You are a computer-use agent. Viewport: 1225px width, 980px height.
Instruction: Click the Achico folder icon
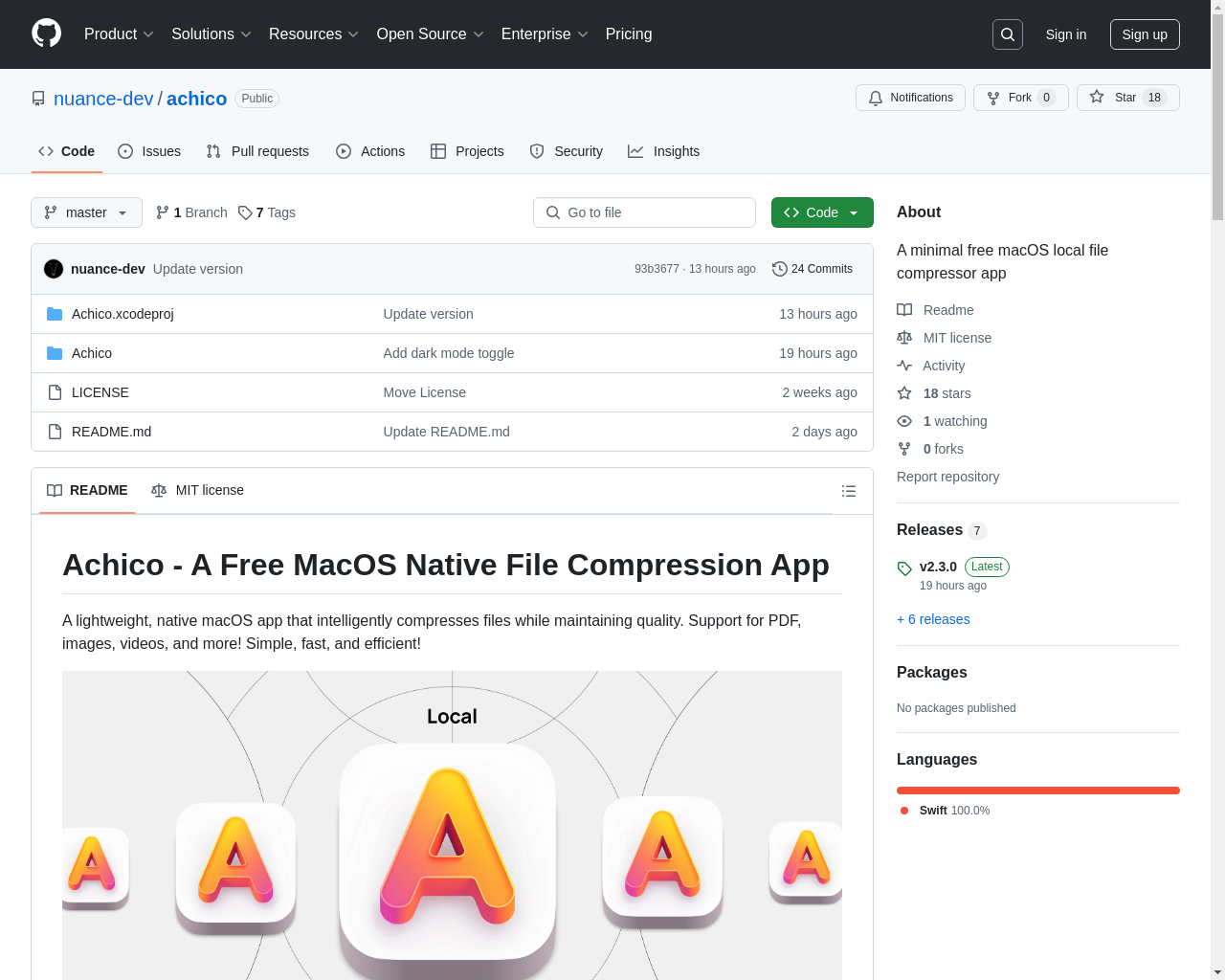click(55, 353)
